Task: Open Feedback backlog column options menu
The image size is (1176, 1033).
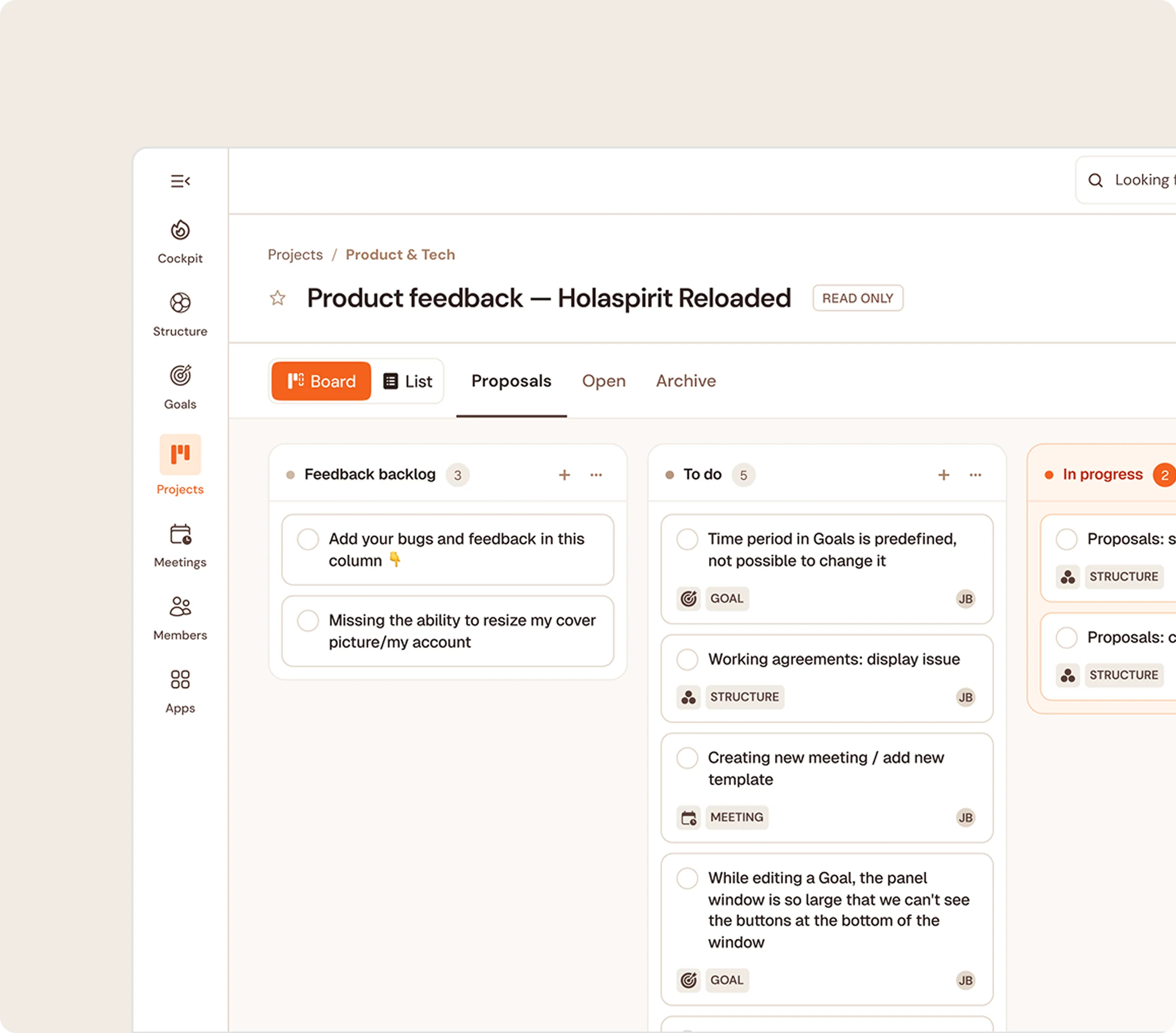Action: [x=596, y=475]
